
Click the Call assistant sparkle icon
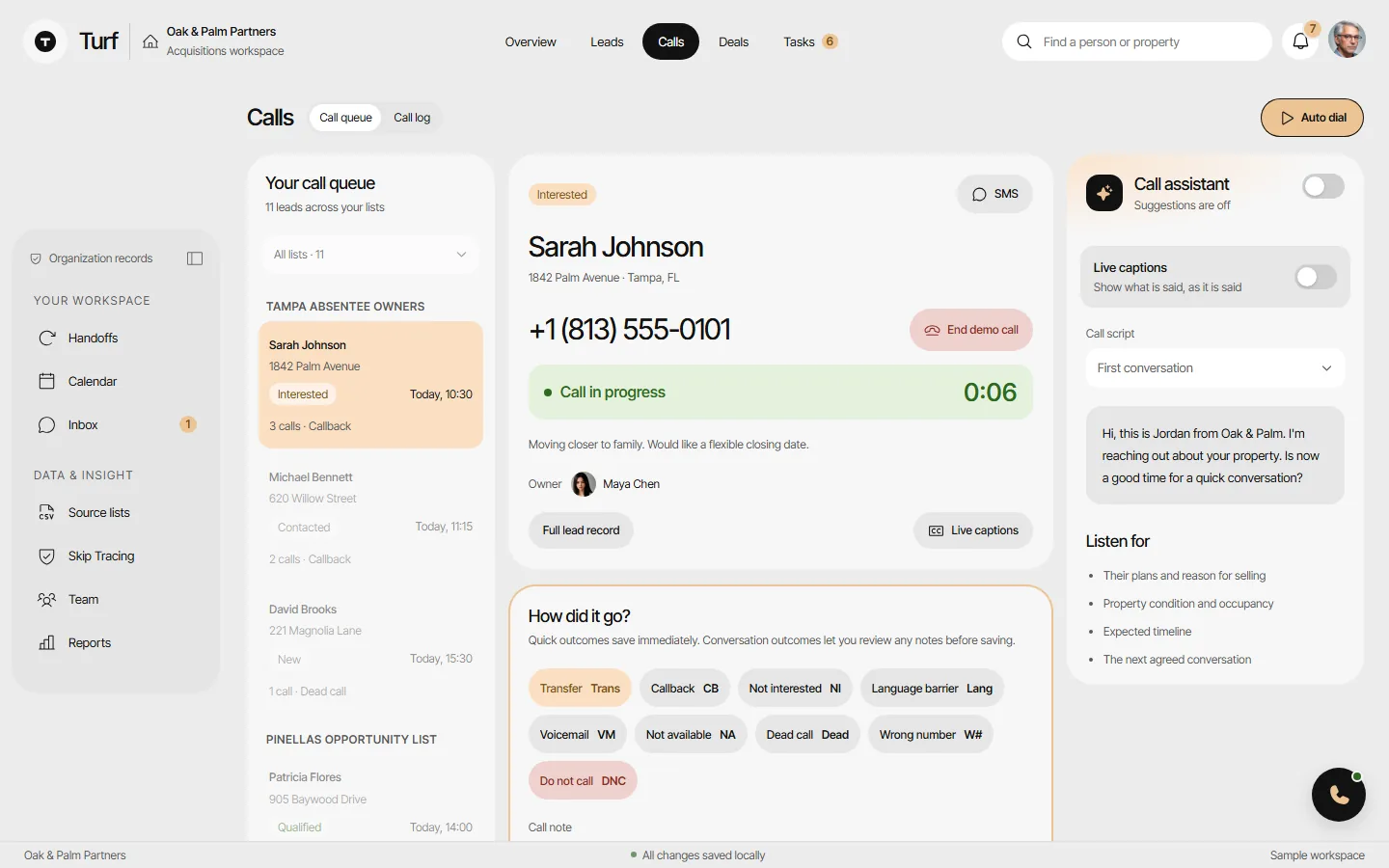pos(1104,193)
